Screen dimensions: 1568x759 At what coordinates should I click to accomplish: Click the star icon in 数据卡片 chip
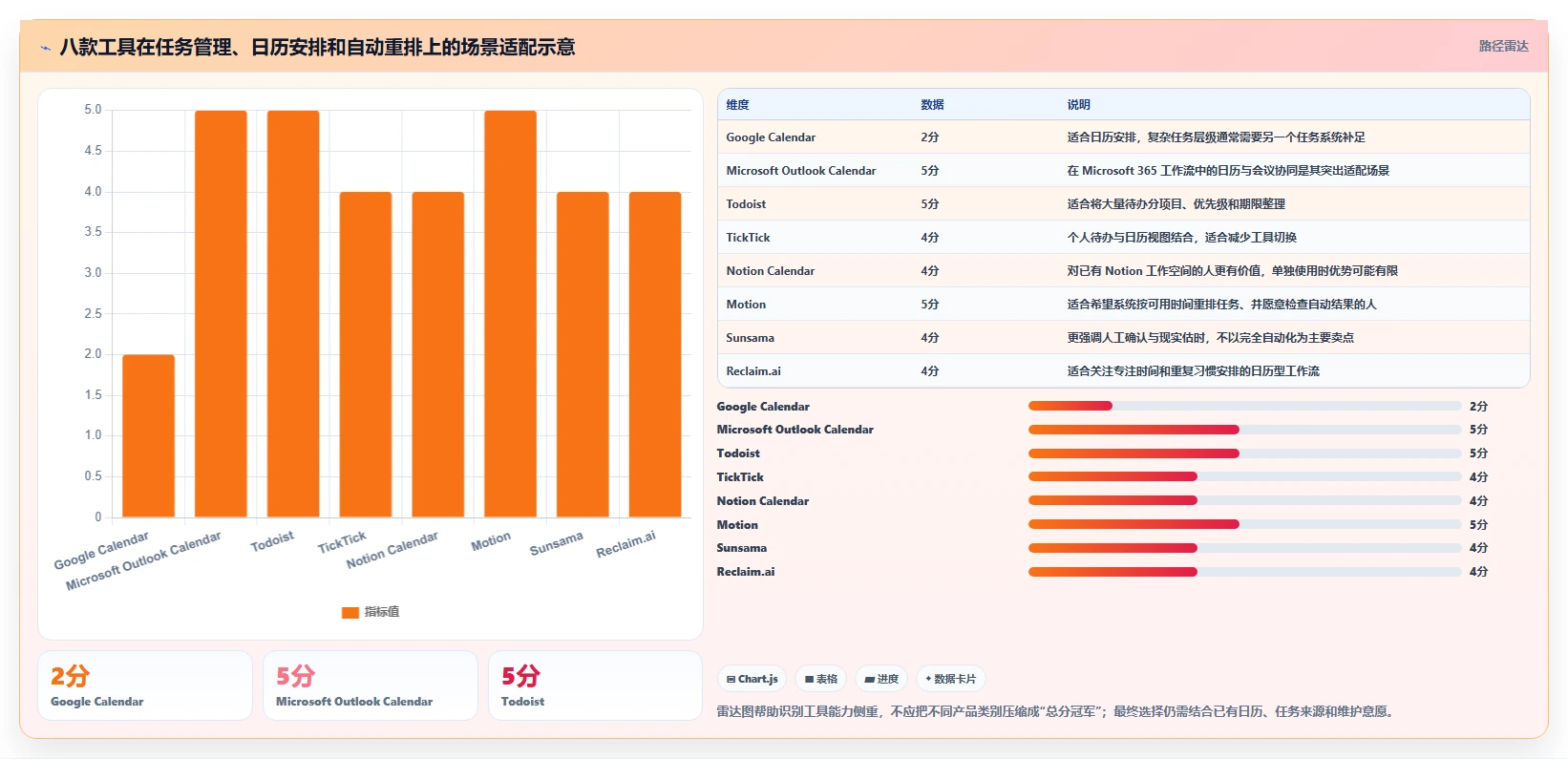click(x=928, y=679)
